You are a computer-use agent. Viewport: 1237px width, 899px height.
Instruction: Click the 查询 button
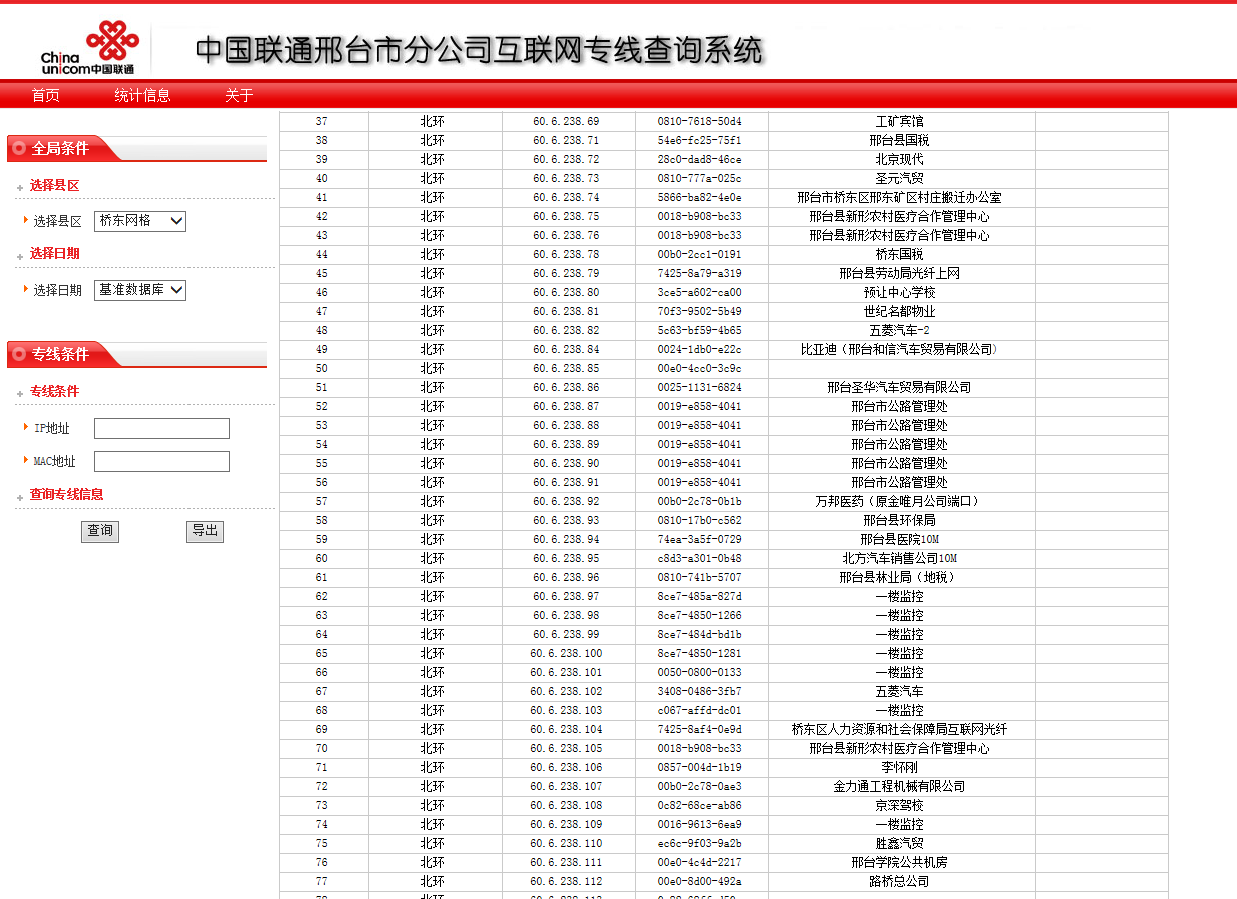coord(100,531)
